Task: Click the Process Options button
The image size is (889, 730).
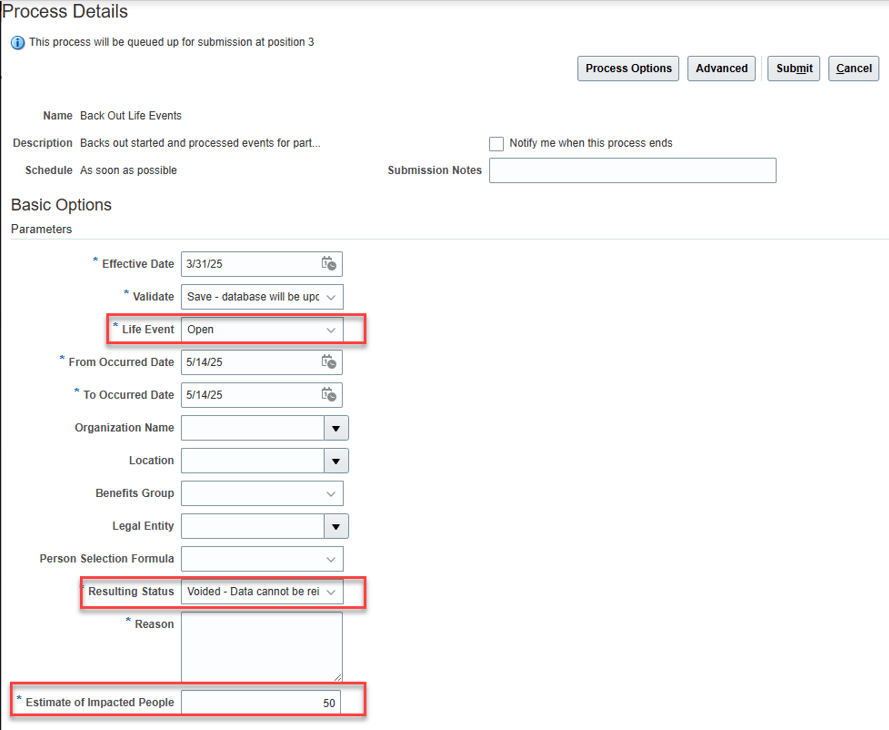Action: [x=628, y=69]
